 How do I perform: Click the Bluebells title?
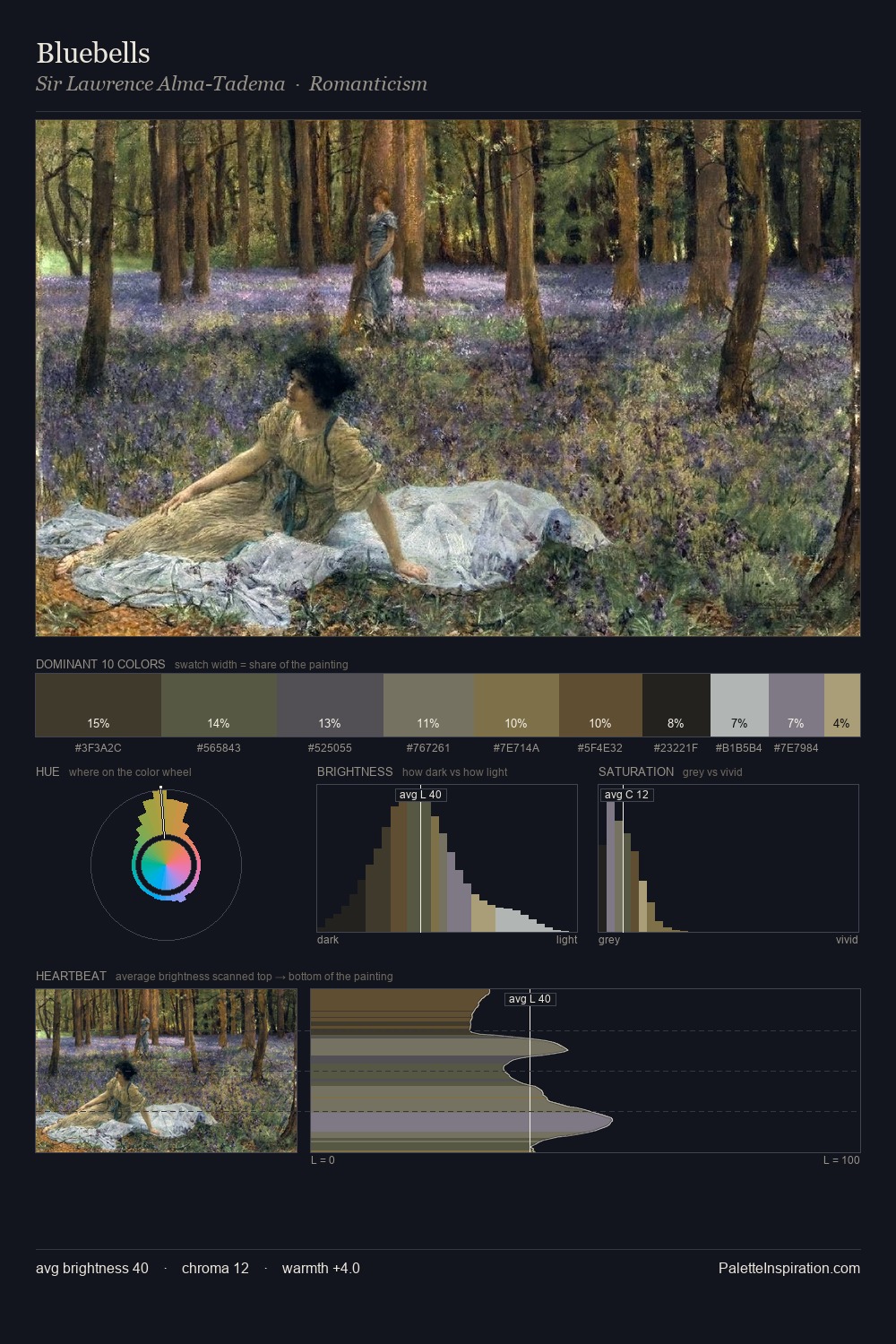point(93,53)
